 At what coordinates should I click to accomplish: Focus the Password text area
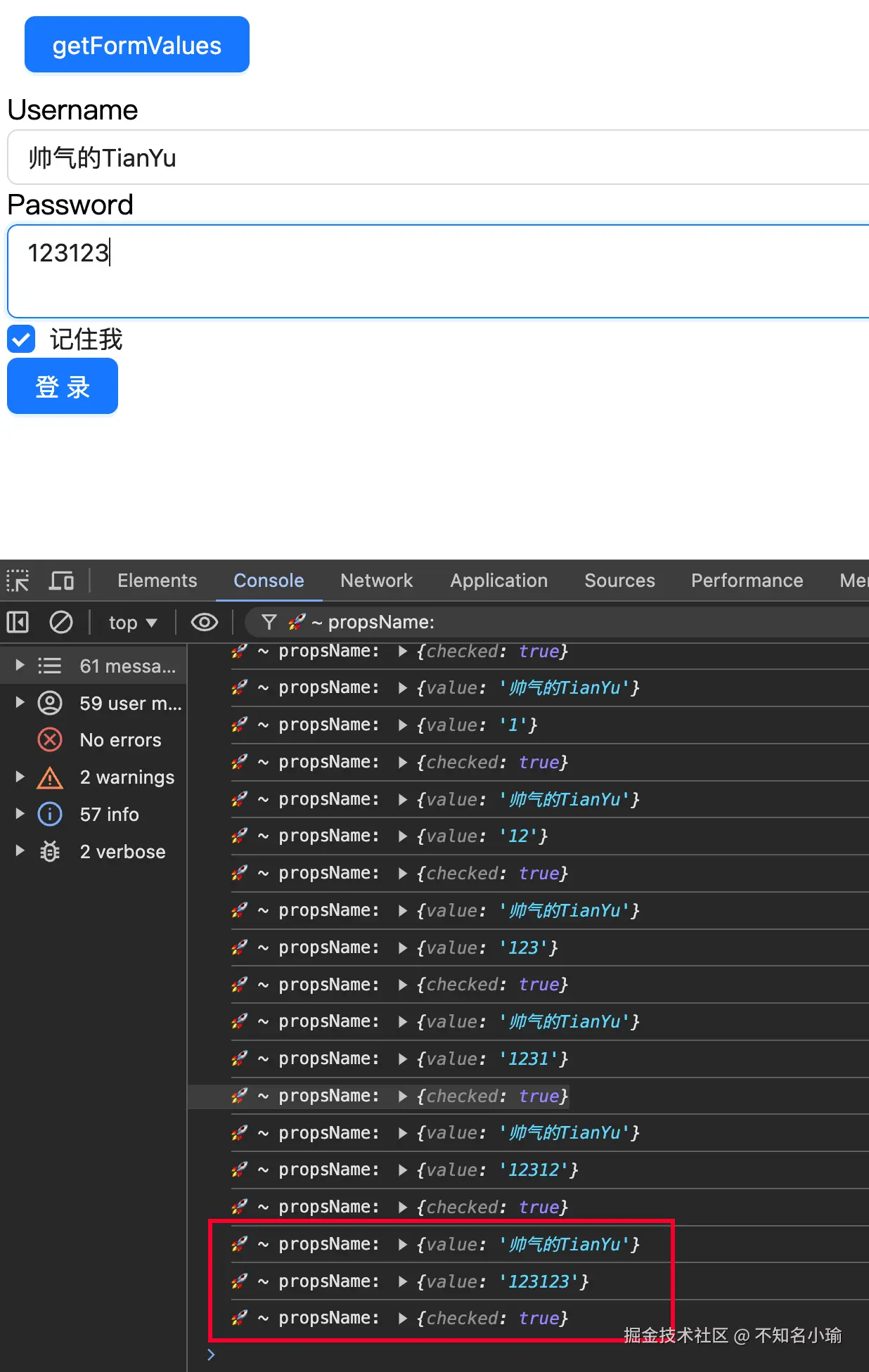[x=439, y=271]
